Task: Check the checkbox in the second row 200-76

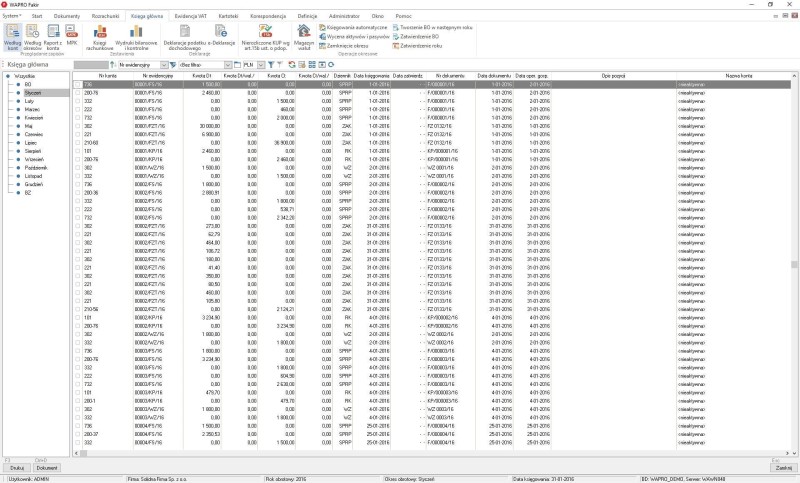Action: tap(77, 92)
